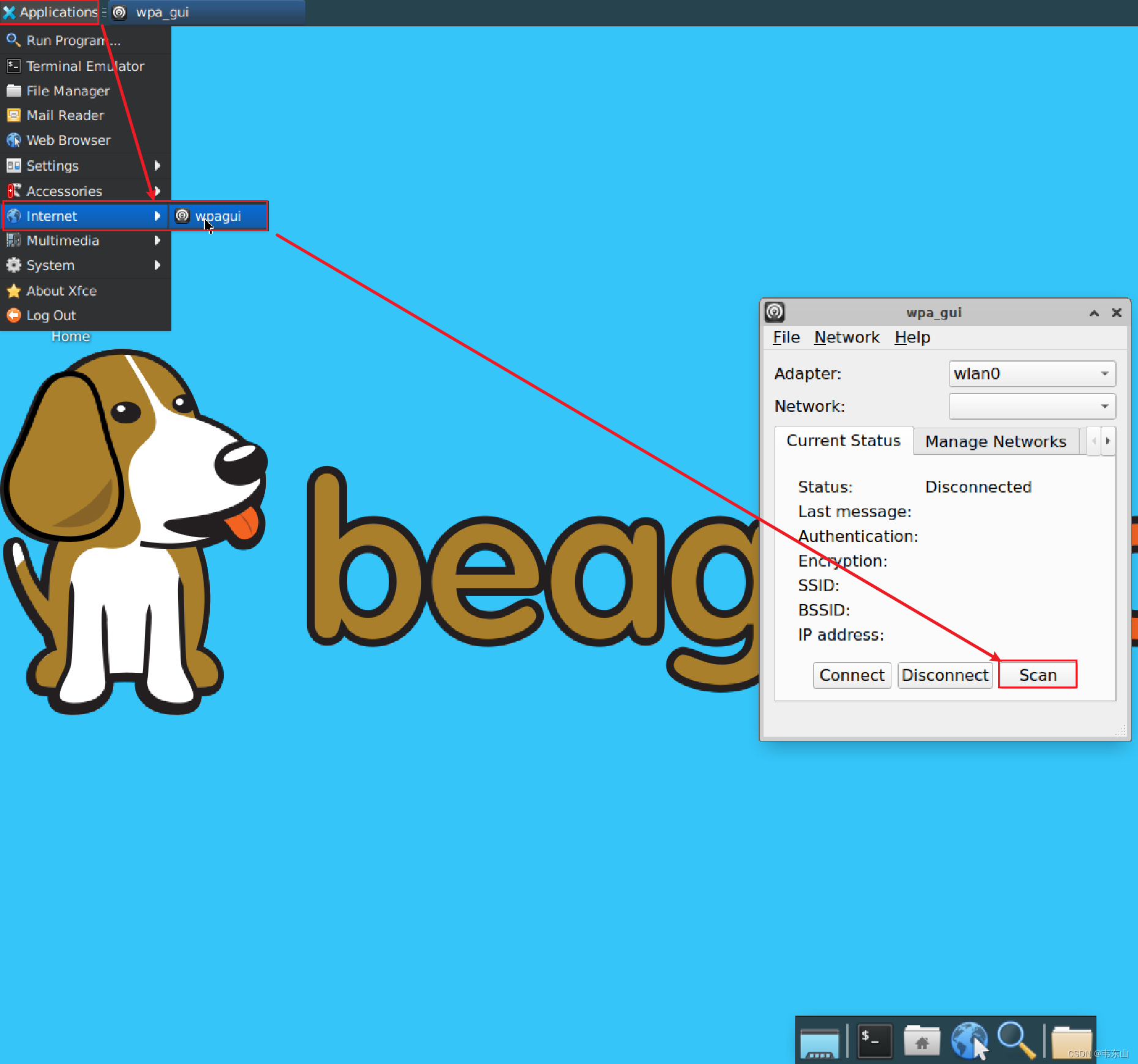Open the home folder icon in the dock
The image size is (1138, 1064).
tap(921, 1041)
